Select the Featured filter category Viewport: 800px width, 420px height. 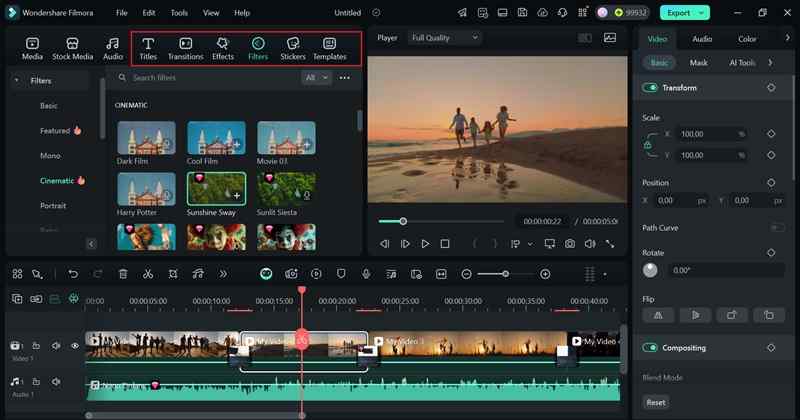click(x=55, y=131)
